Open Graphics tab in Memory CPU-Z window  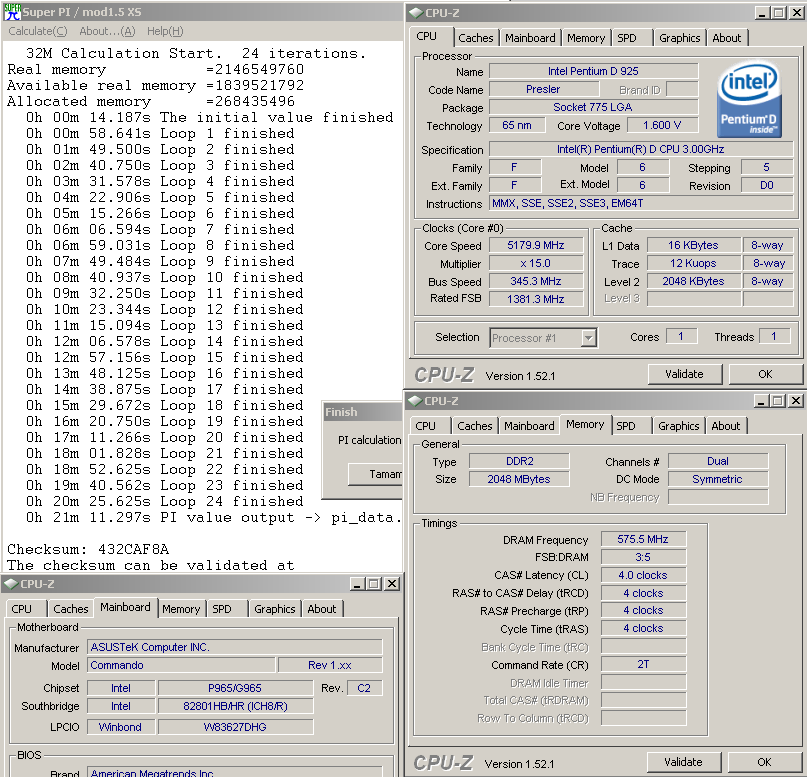tap(678, 426)
